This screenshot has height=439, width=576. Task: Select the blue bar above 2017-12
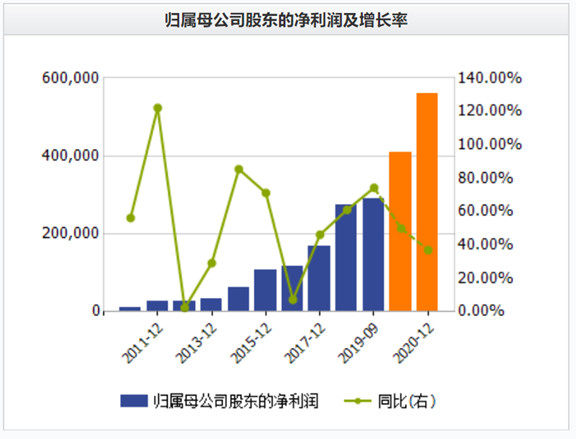tap(319, 278)
